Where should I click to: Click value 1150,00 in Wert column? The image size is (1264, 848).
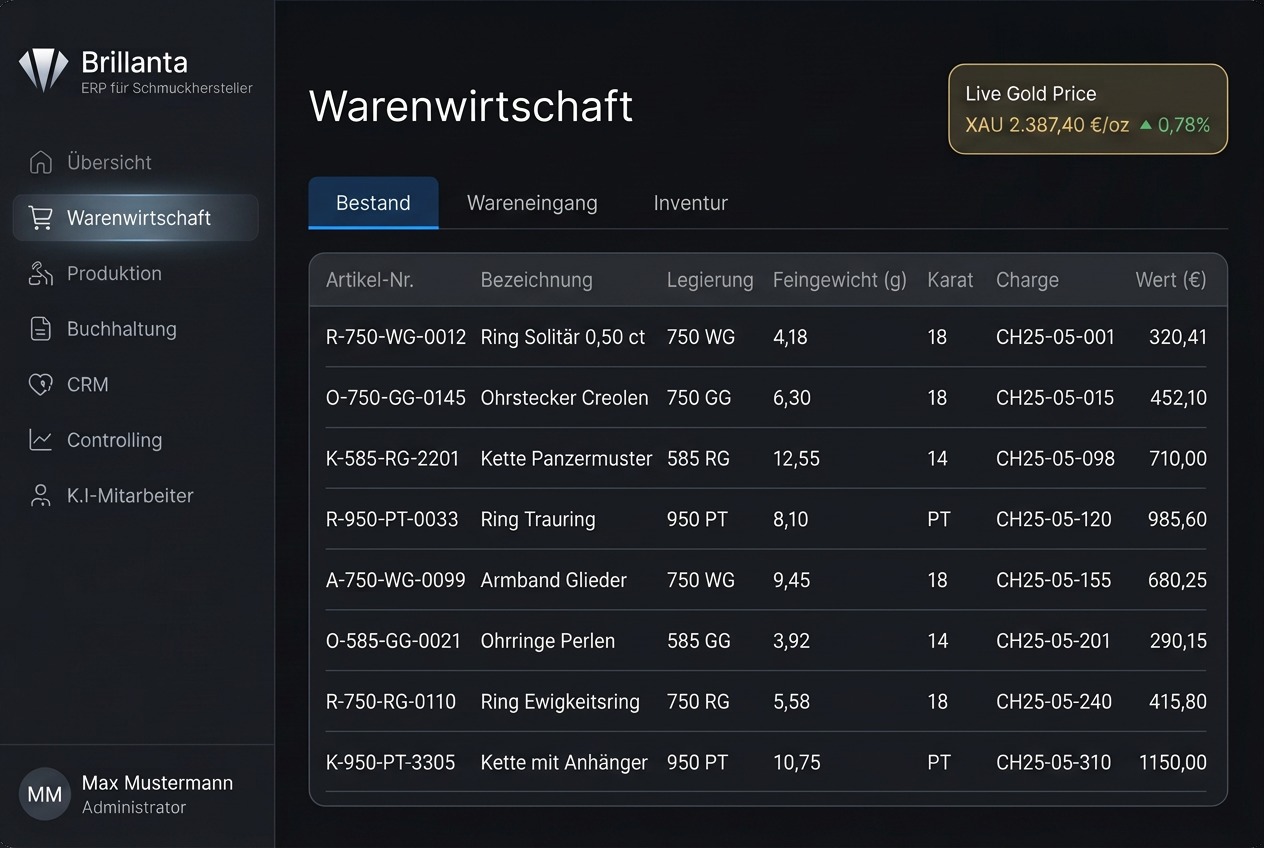point(1173,763)
